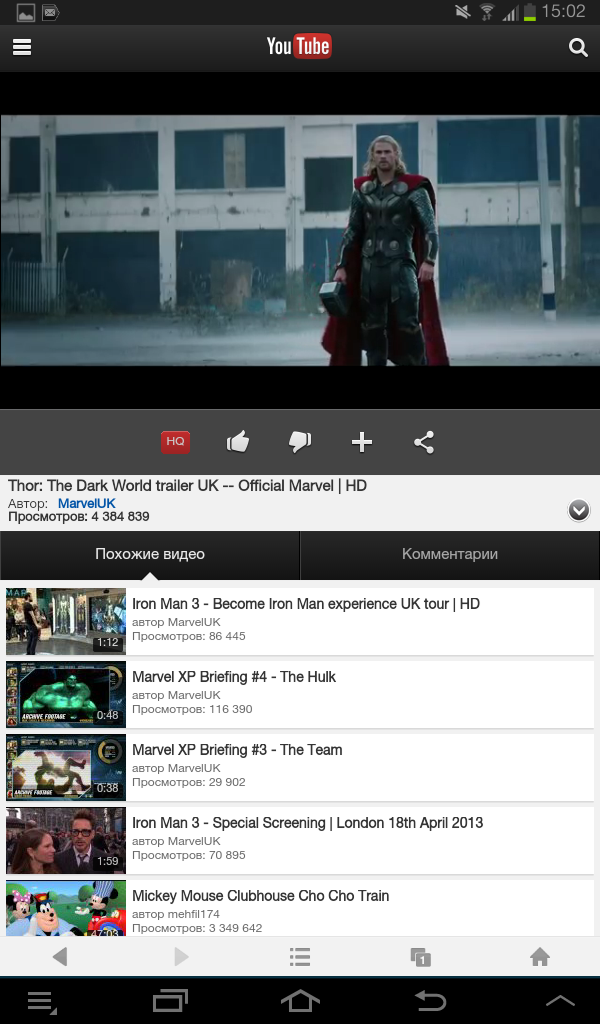The image size is (600, 1024).
Task: Select the Mickey Mouse thumbnail
Action: tap(66, 908)
